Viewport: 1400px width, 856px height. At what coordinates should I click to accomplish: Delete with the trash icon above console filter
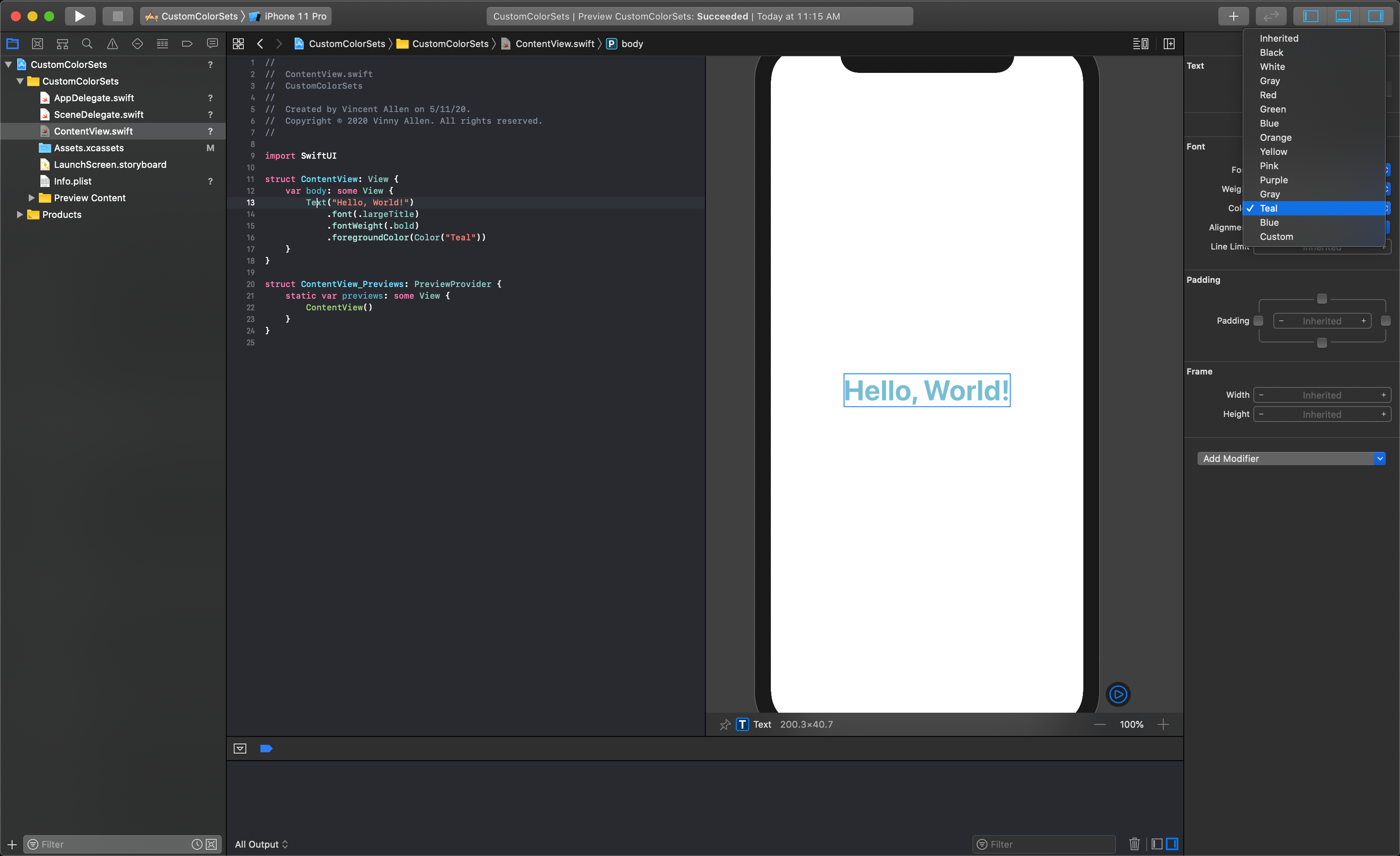1135,844
